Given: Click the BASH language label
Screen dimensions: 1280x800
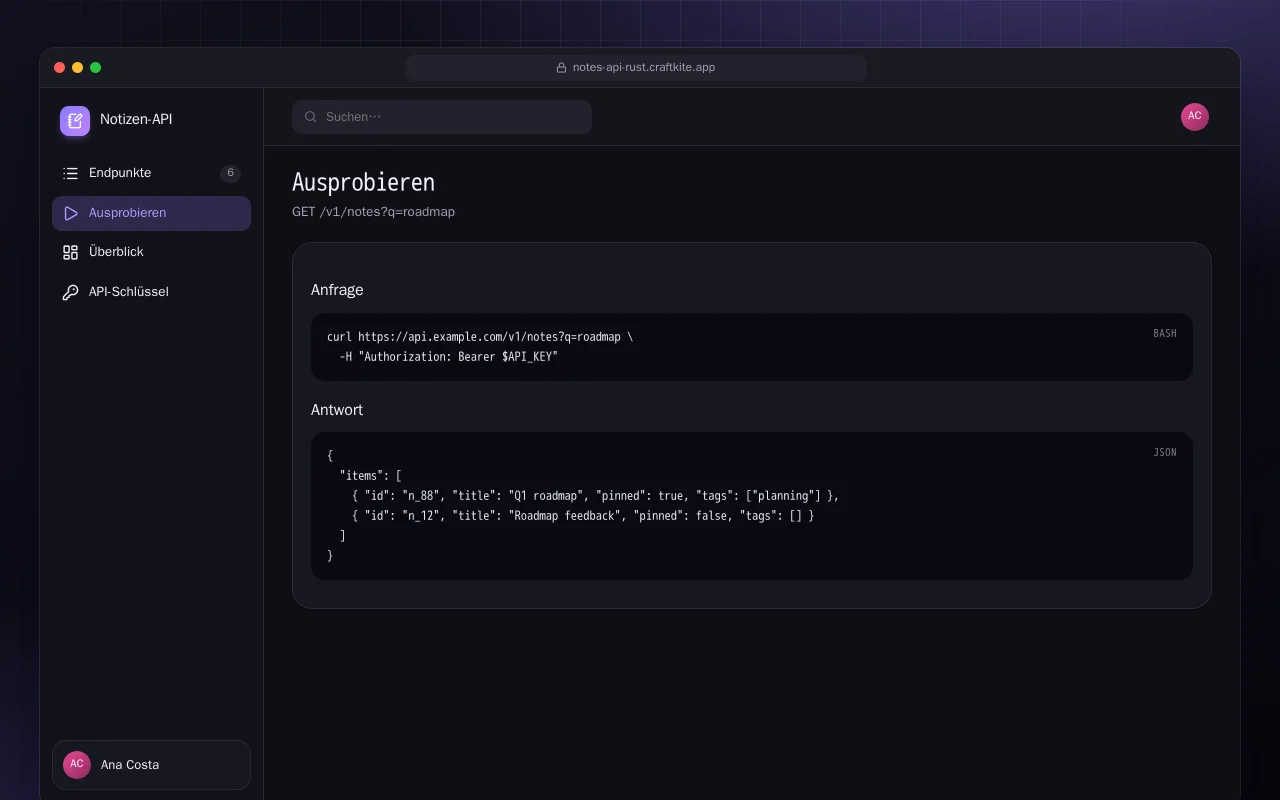Looking at the screenshot, I should point(1165,333).
